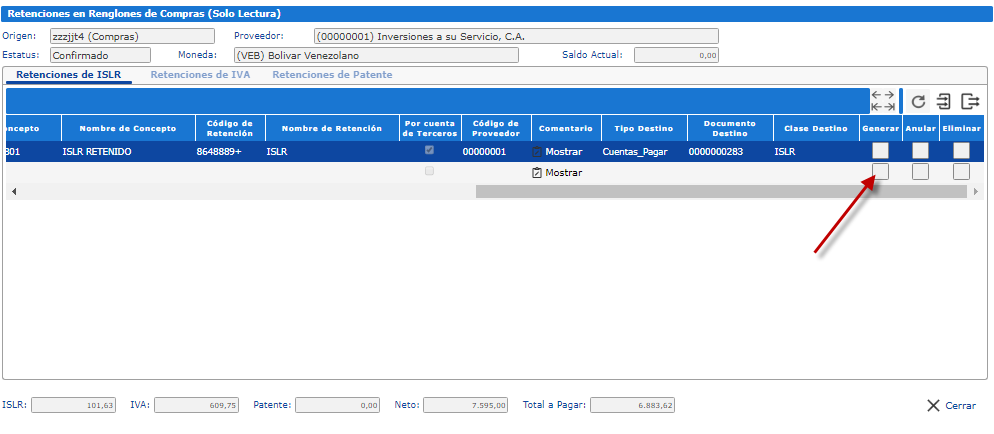This screenshot has width=994, height=434.
Task: Refresh the retenciones grid
Action: point(918,101)
